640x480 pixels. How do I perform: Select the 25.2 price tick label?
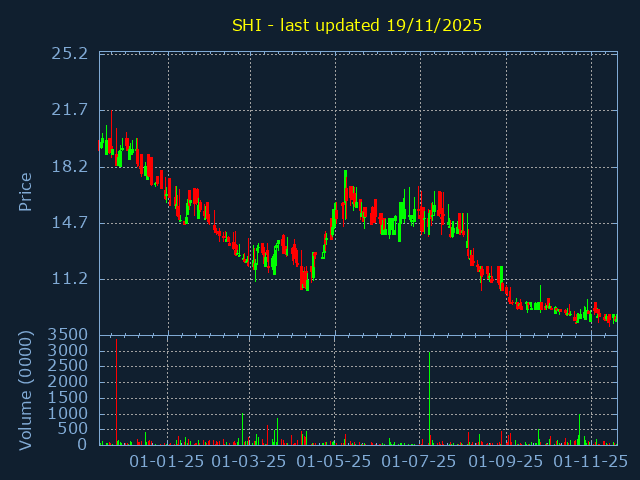click(x=70, y=53)
